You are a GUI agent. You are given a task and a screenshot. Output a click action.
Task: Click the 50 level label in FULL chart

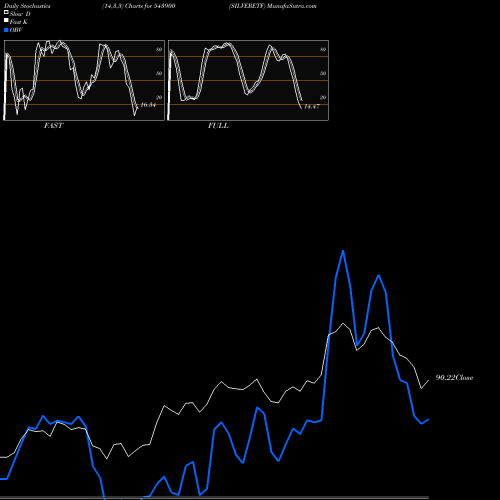(x=323, y=73)
